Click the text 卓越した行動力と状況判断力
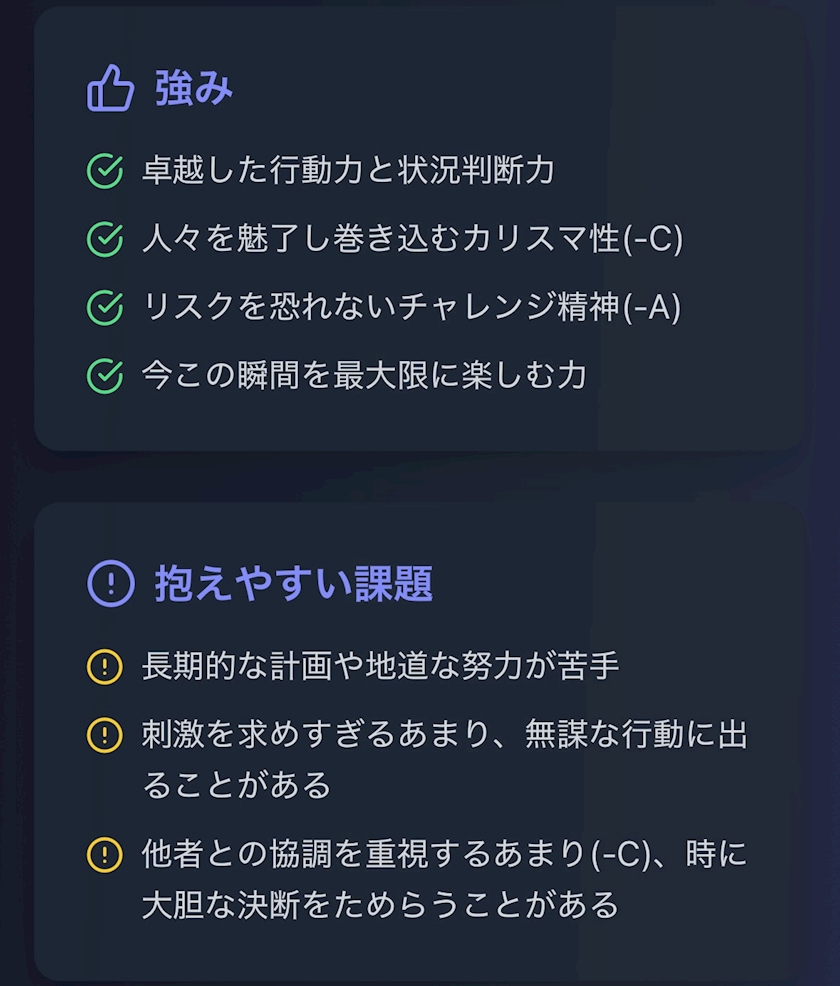Screen dimensions: 840x986 point(348,171)
